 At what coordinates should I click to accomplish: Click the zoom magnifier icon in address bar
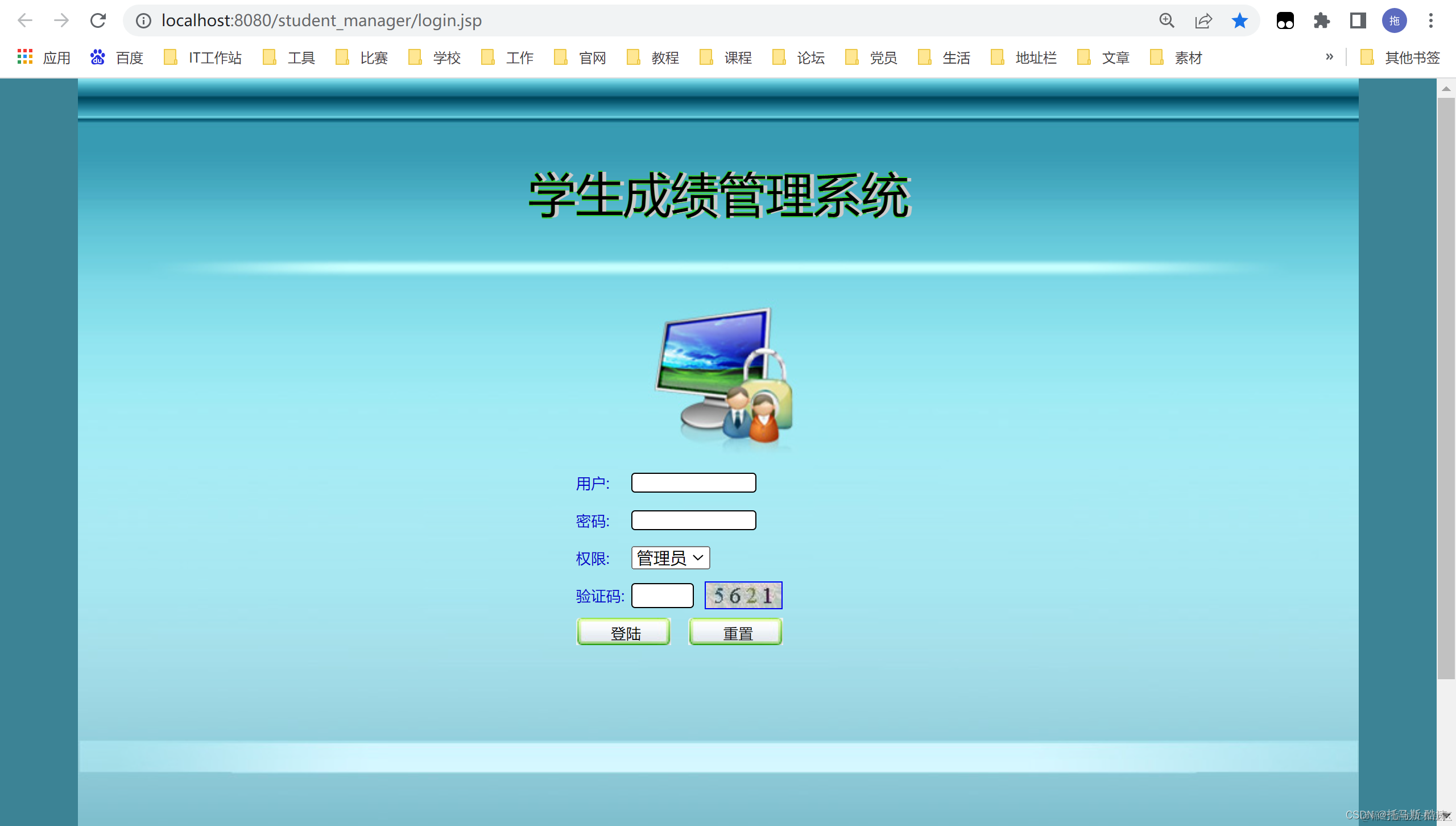[1167, 21]
